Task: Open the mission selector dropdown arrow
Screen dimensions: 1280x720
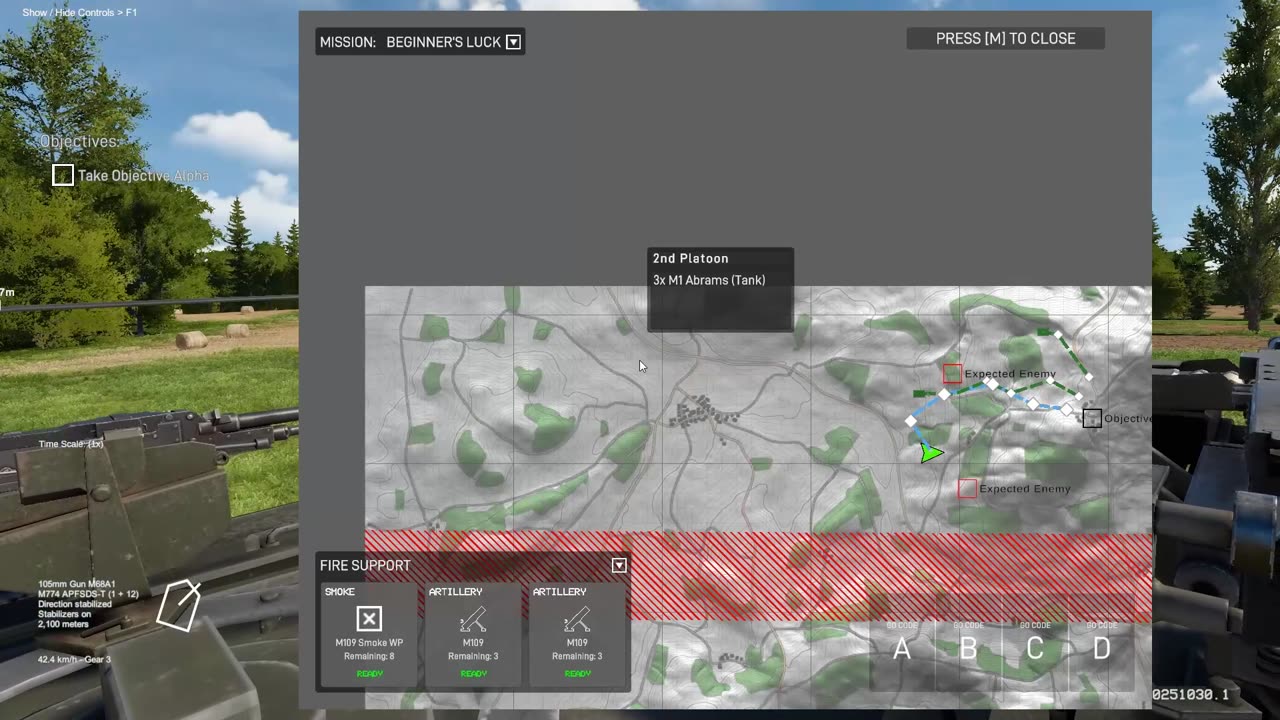Action: tap(513, 42)
